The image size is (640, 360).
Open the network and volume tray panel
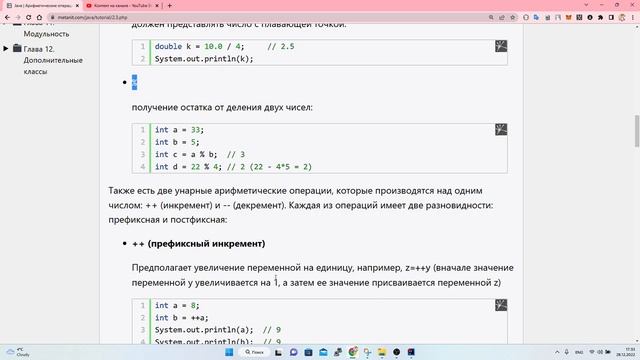(600, 352)
